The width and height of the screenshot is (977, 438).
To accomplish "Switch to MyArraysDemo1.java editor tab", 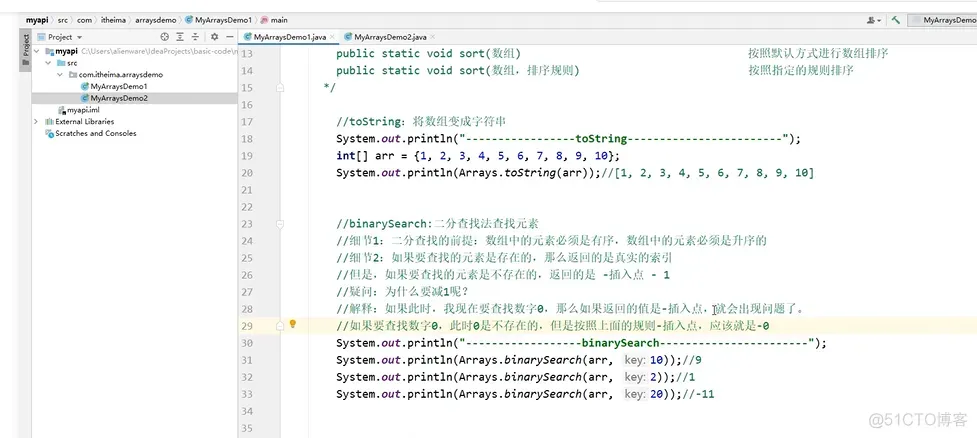I will 290,37.
